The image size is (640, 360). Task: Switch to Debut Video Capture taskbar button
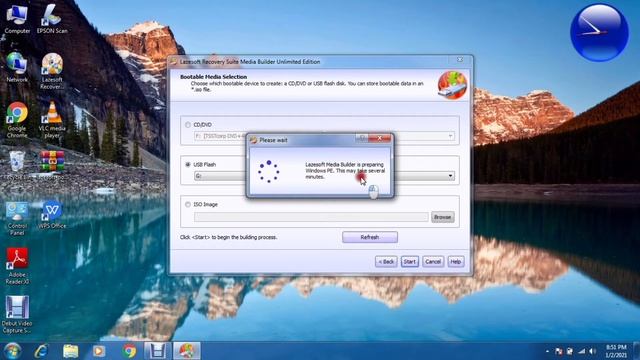click(157, 351)
